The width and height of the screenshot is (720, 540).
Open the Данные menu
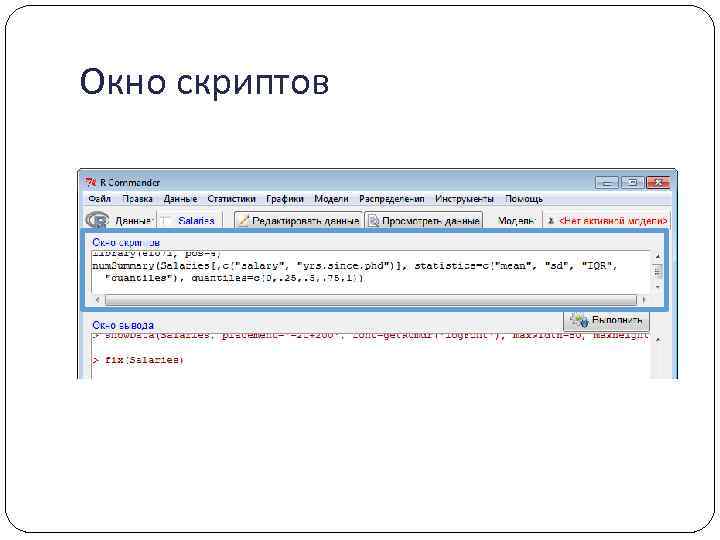(180, 199)
